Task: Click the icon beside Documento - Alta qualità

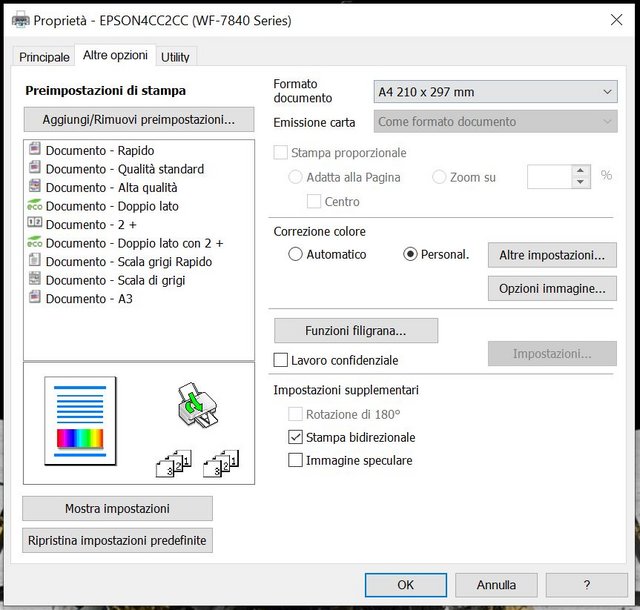Action: click(35, 185)
